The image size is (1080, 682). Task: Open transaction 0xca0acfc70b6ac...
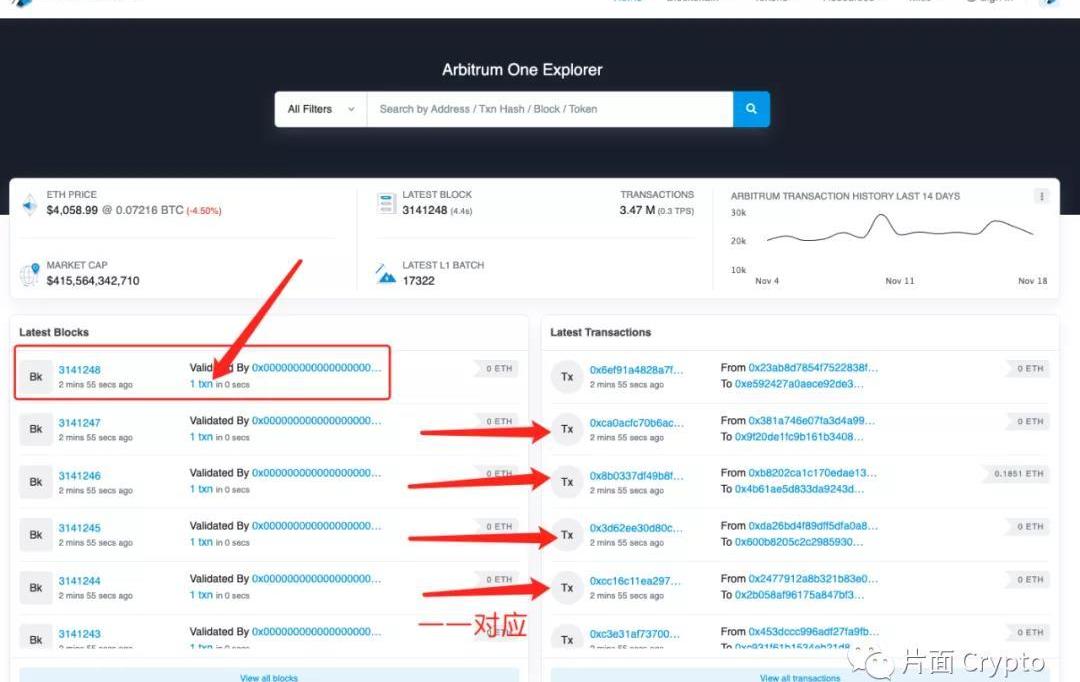click(636, 423)
